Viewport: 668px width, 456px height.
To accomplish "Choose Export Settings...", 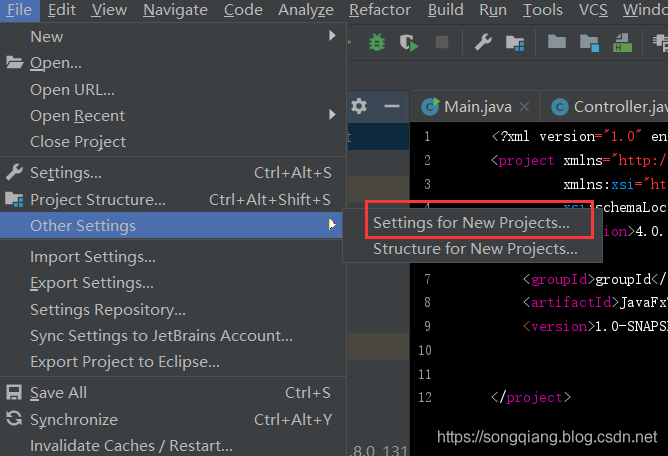I will 173,283.
